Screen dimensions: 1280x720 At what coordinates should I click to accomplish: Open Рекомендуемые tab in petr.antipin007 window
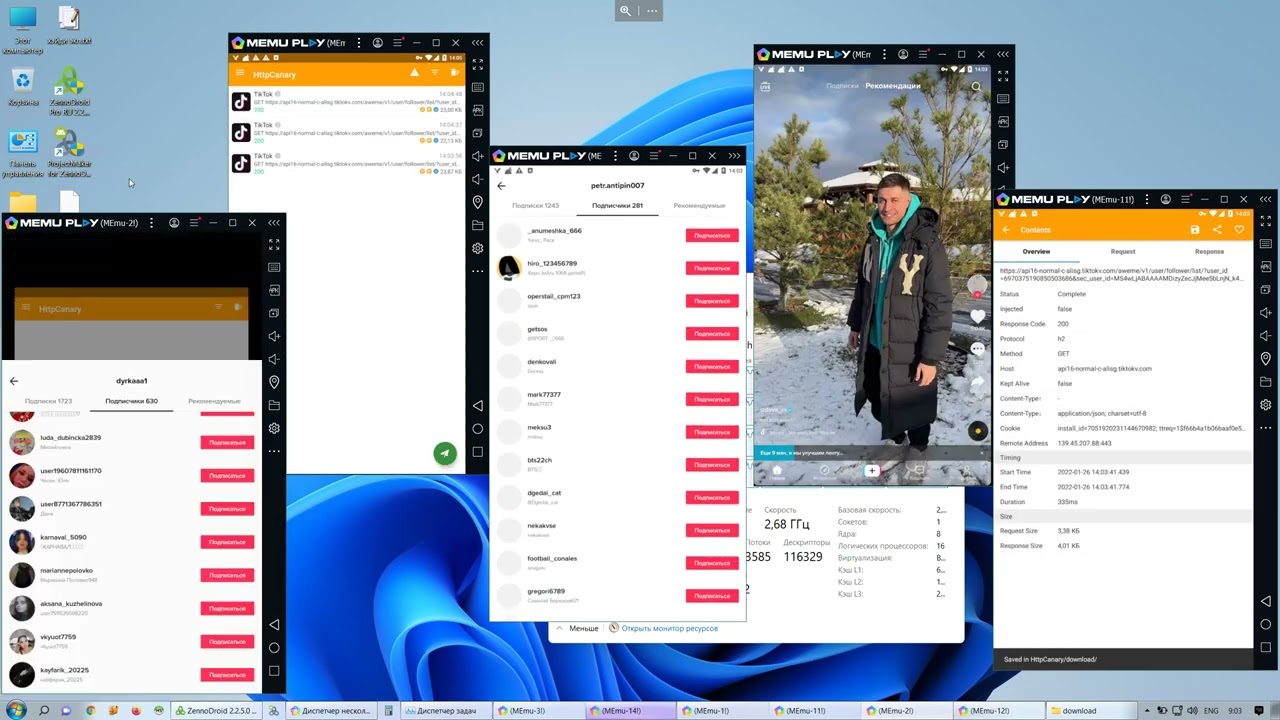pos(699,206)
